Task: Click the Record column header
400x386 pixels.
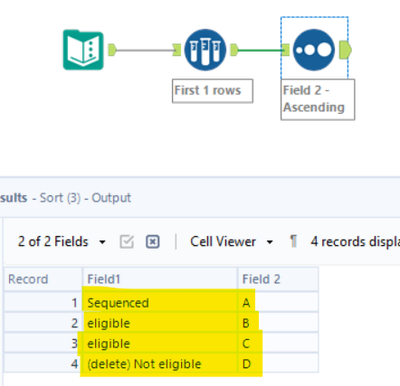Action: coord(43,279)
